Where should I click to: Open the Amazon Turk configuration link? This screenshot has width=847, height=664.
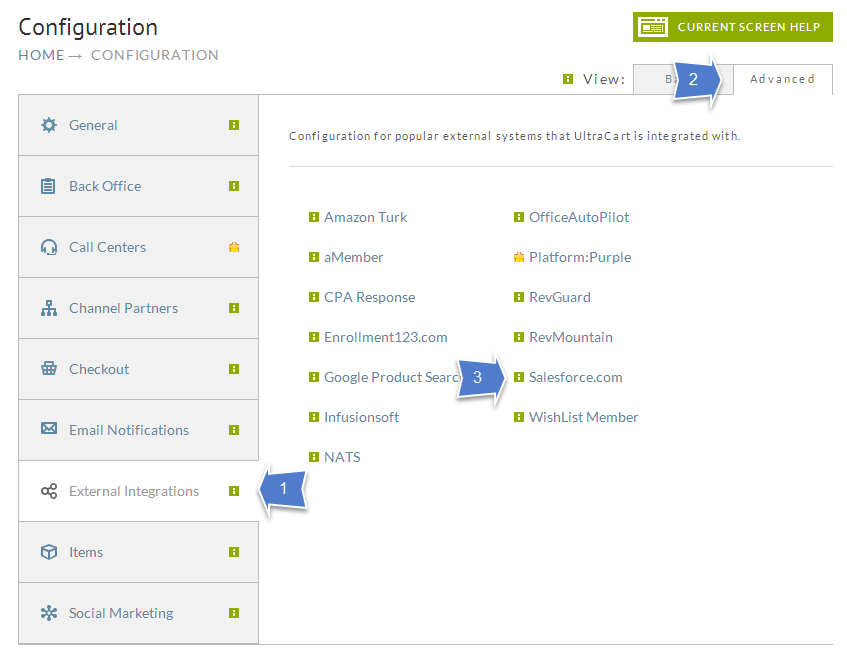[365, 217]
